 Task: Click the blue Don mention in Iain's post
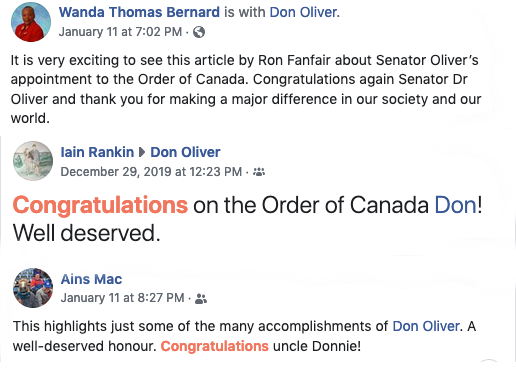[x=456, y=205]
